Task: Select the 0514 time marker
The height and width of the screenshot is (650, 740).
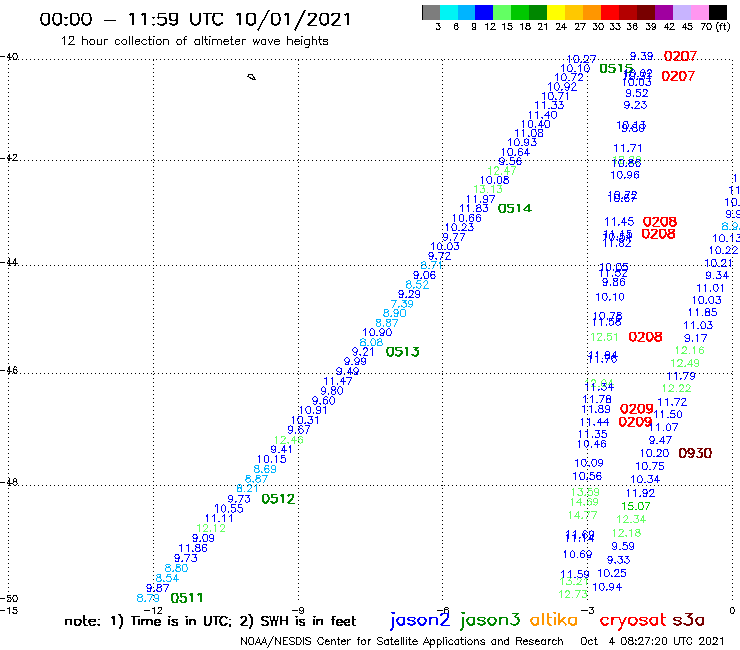Action: click(x=515, y=208)
